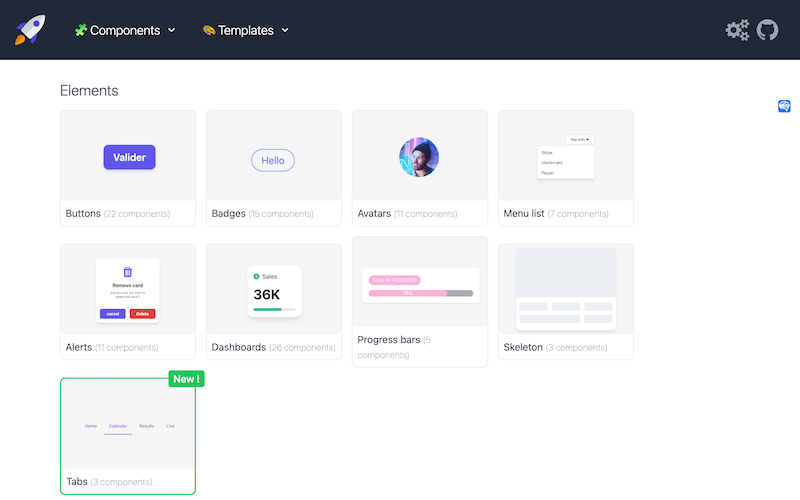The image size is (800, 500).
Task: Click the green Sales dot icon
Action: coord(257,277)
